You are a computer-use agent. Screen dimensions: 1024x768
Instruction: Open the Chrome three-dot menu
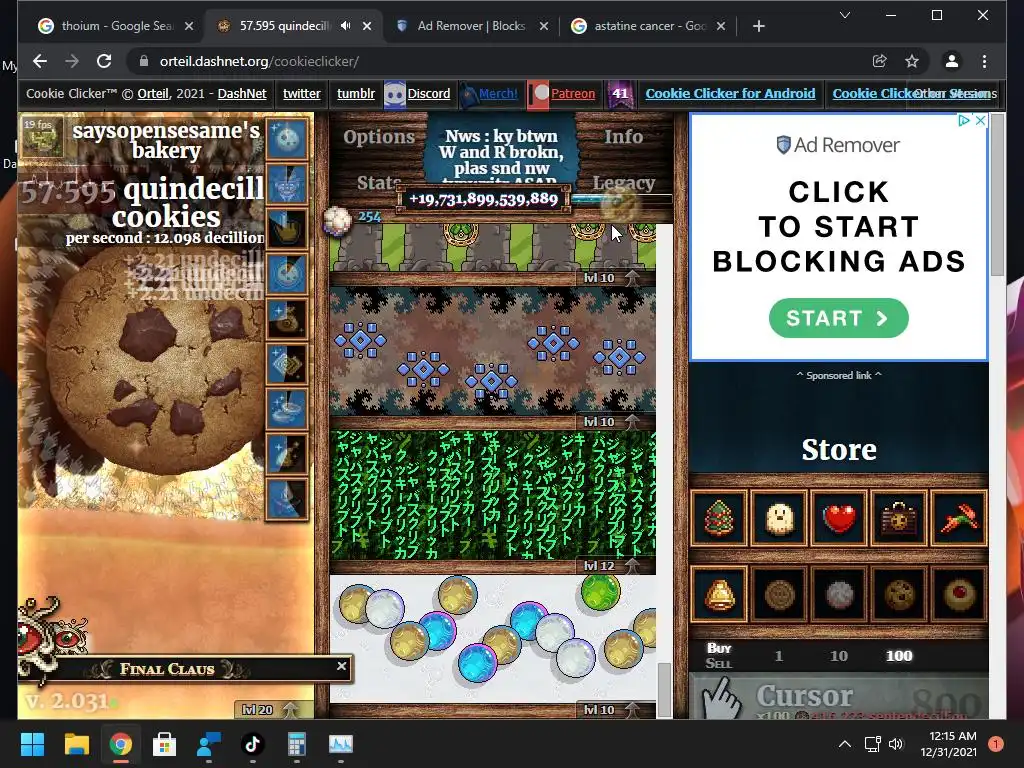[x=984, y=61]
